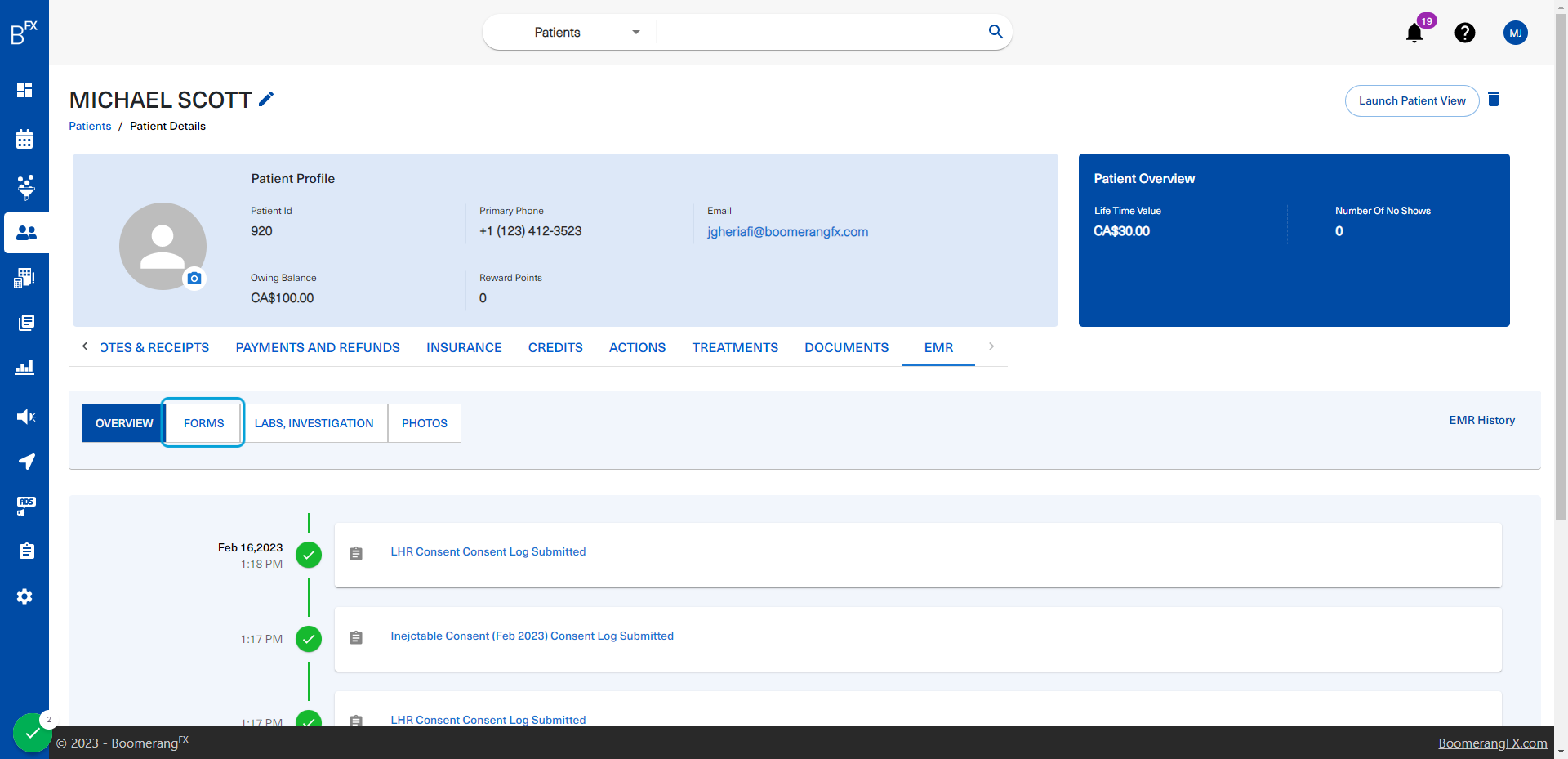
Task: Open the EMR History link
Action: point(1481,420)
